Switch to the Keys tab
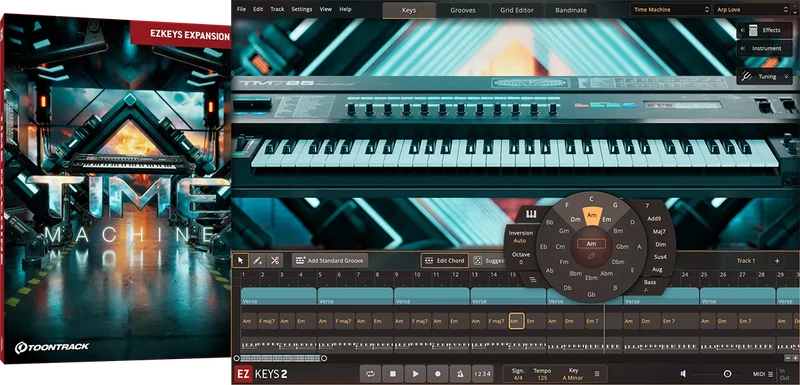800x385 pixels. click(409, 10)
